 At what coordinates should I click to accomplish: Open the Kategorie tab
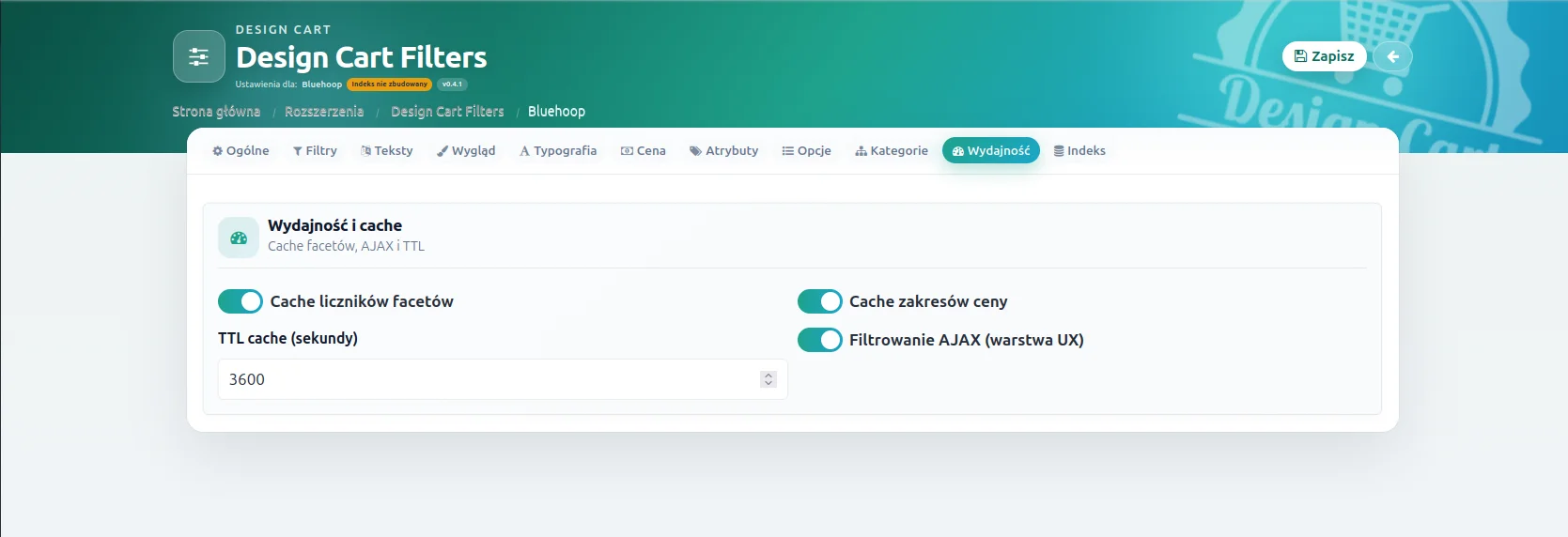[892, 150]
